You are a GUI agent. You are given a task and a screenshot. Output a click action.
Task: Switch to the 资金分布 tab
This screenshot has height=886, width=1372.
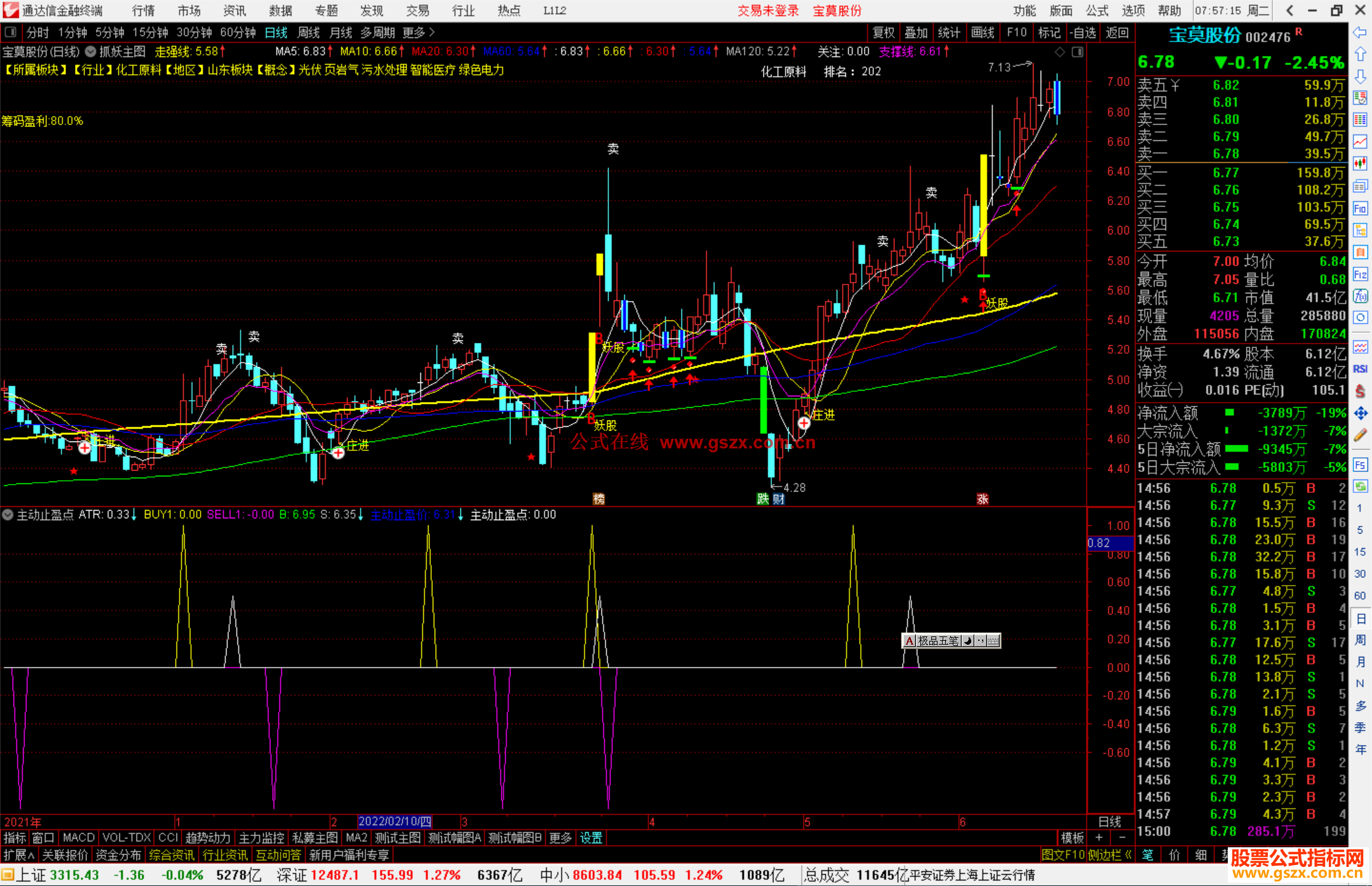pos(118,855)
